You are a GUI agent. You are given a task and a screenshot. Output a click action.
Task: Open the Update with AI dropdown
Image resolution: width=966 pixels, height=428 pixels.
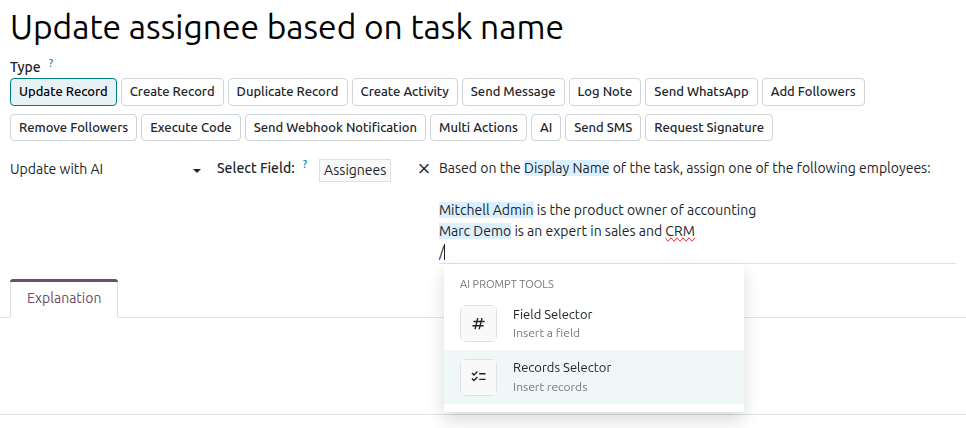click(106, 169)
